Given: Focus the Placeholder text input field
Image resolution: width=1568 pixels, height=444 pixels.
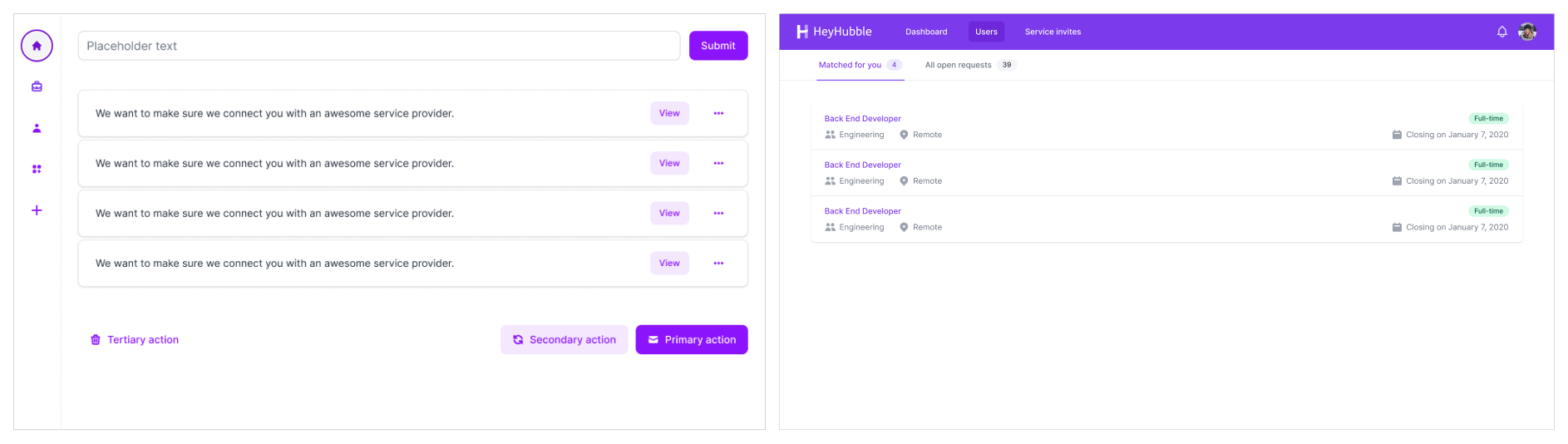Looking at the screenshot, I should (378, 46).
